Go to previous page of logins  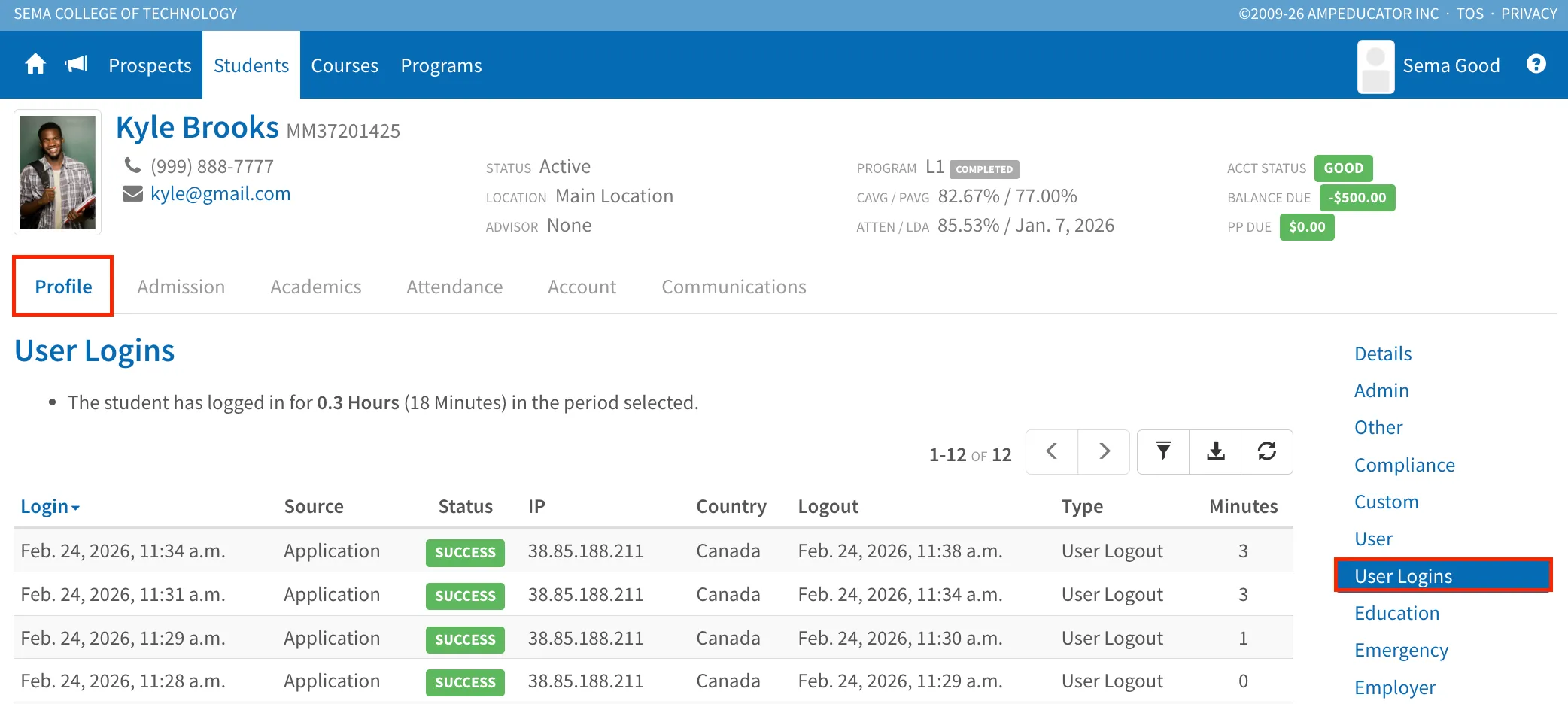click(x=1052, y=451)
